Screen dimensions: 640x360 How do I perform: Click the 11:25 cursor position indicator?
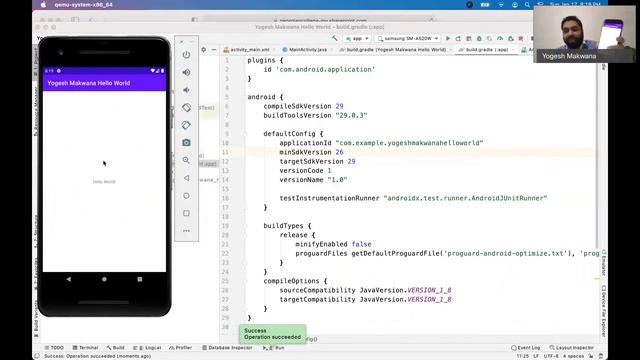pyautogui.click(x=522, y=356)
